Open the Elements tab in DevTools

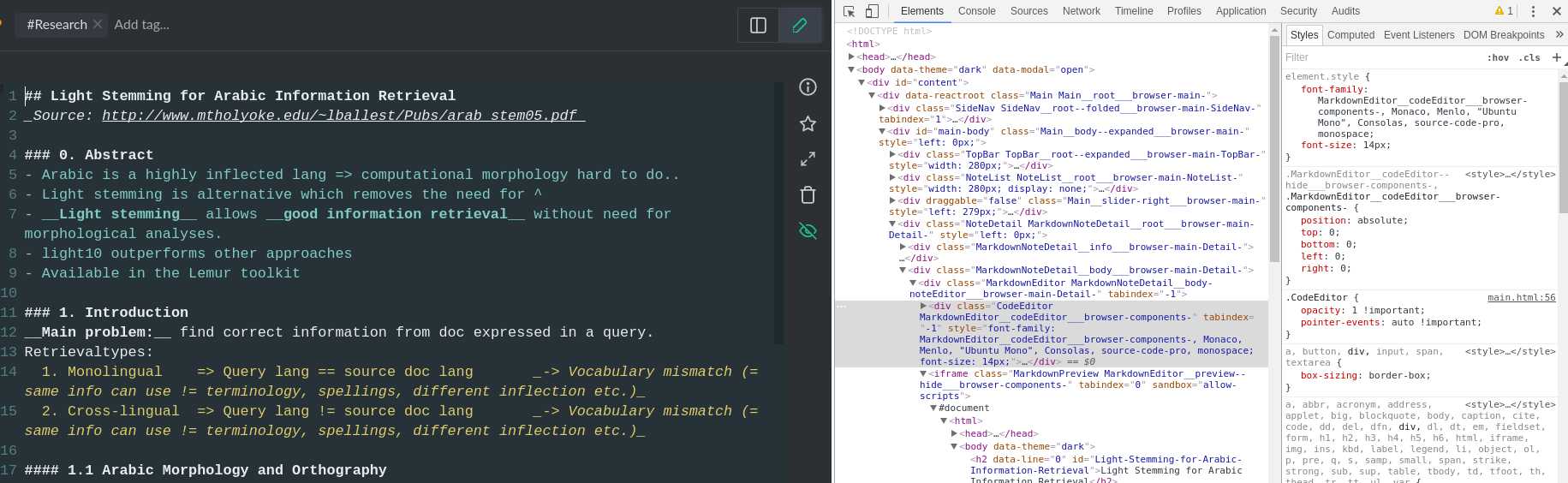[921, 11]
